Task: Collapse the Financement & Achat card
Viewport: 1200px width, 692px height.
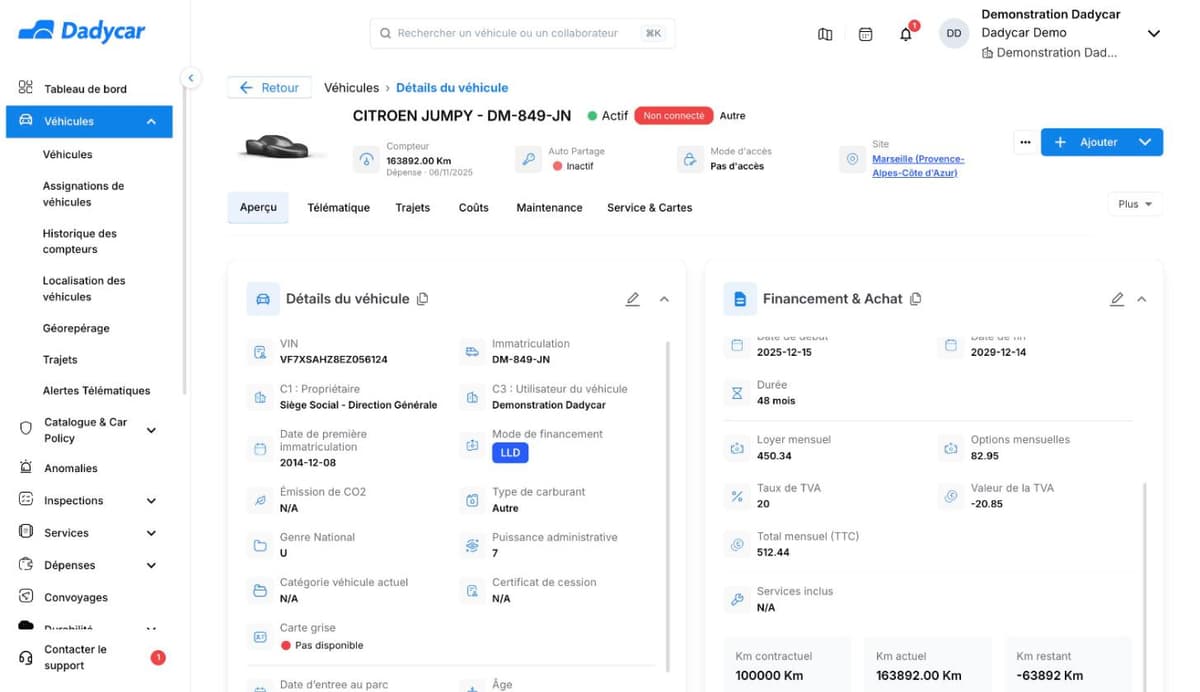Action: click(1142, 299)
